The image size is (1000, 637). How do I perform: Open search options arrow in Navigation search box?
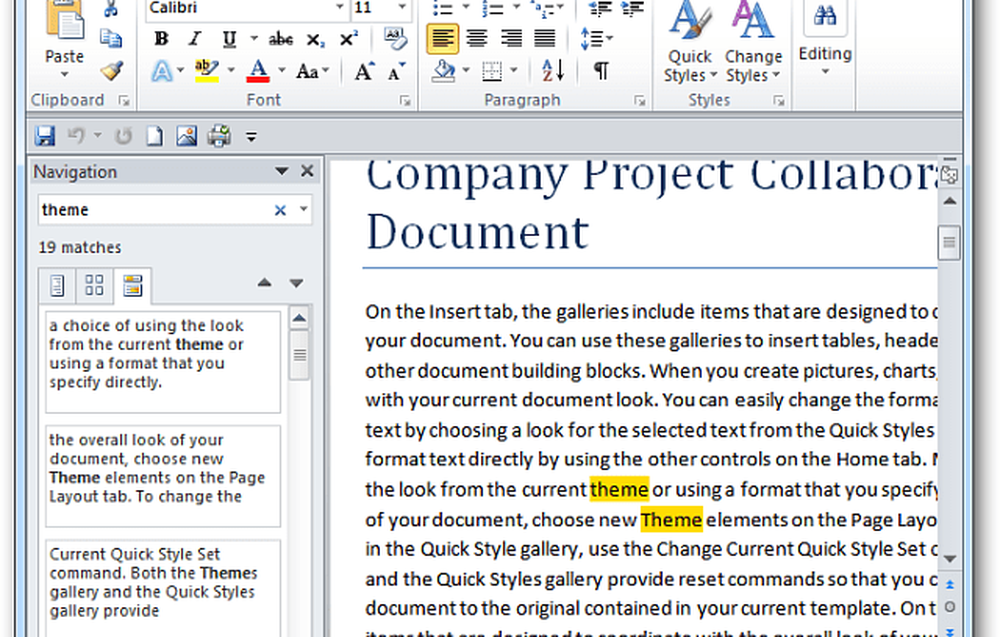304,210
